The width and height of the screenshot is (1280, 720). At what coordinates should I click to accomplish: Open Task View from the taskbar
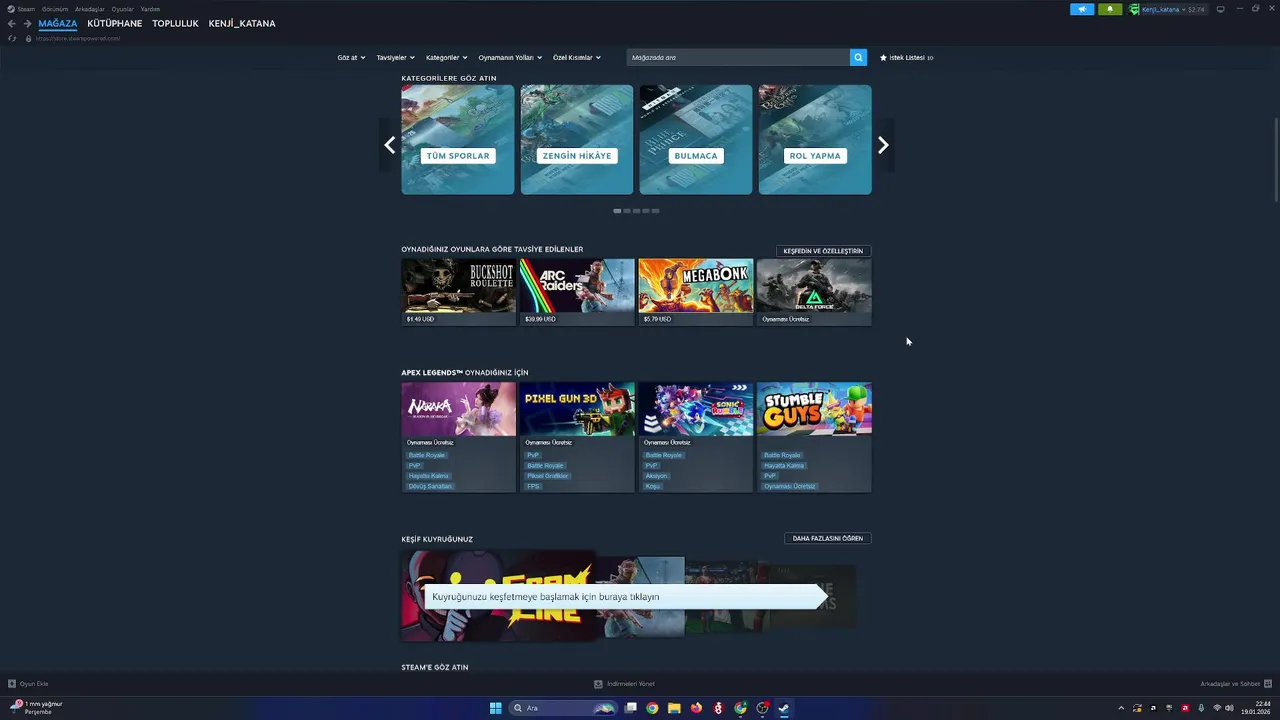pos(631,708)
